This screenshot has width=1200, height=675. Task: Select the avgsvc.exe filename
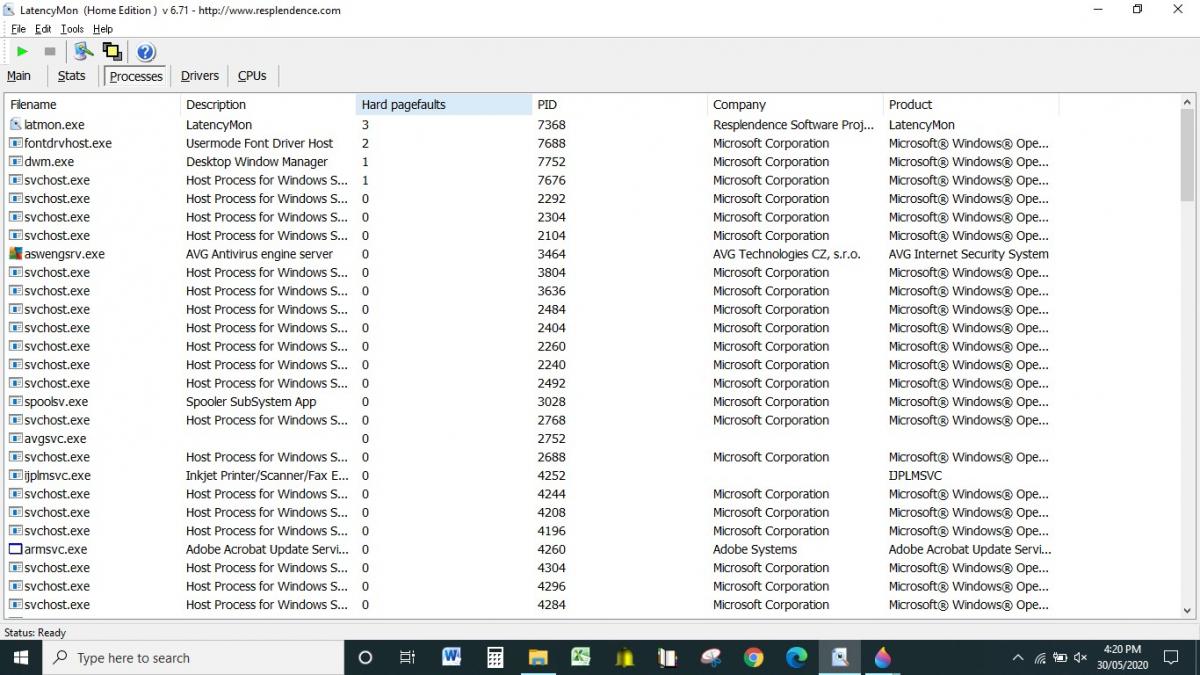click(55, 439)
